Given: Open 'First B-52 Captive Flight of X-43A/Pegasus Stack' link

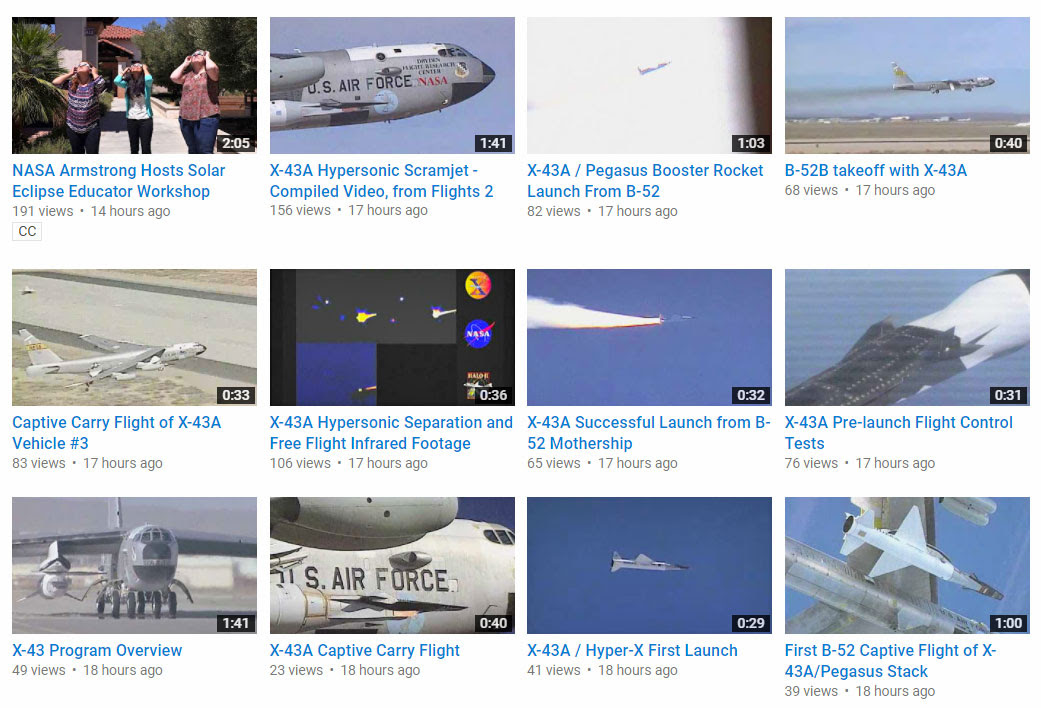Looking at the screenshot, I should point(890,661).
